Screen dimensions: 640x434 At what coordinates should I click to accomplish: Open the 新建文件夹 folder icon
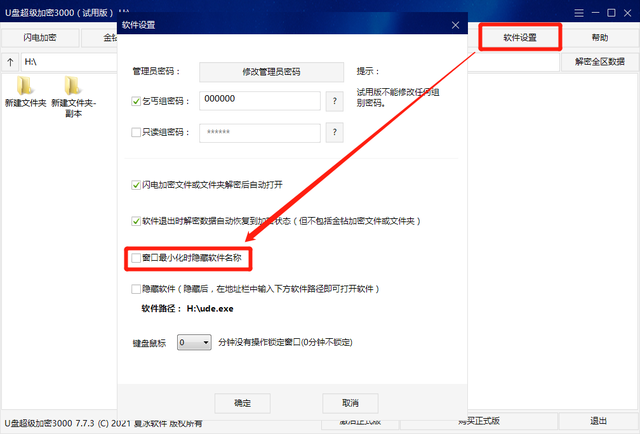click(x=25, y=85)
